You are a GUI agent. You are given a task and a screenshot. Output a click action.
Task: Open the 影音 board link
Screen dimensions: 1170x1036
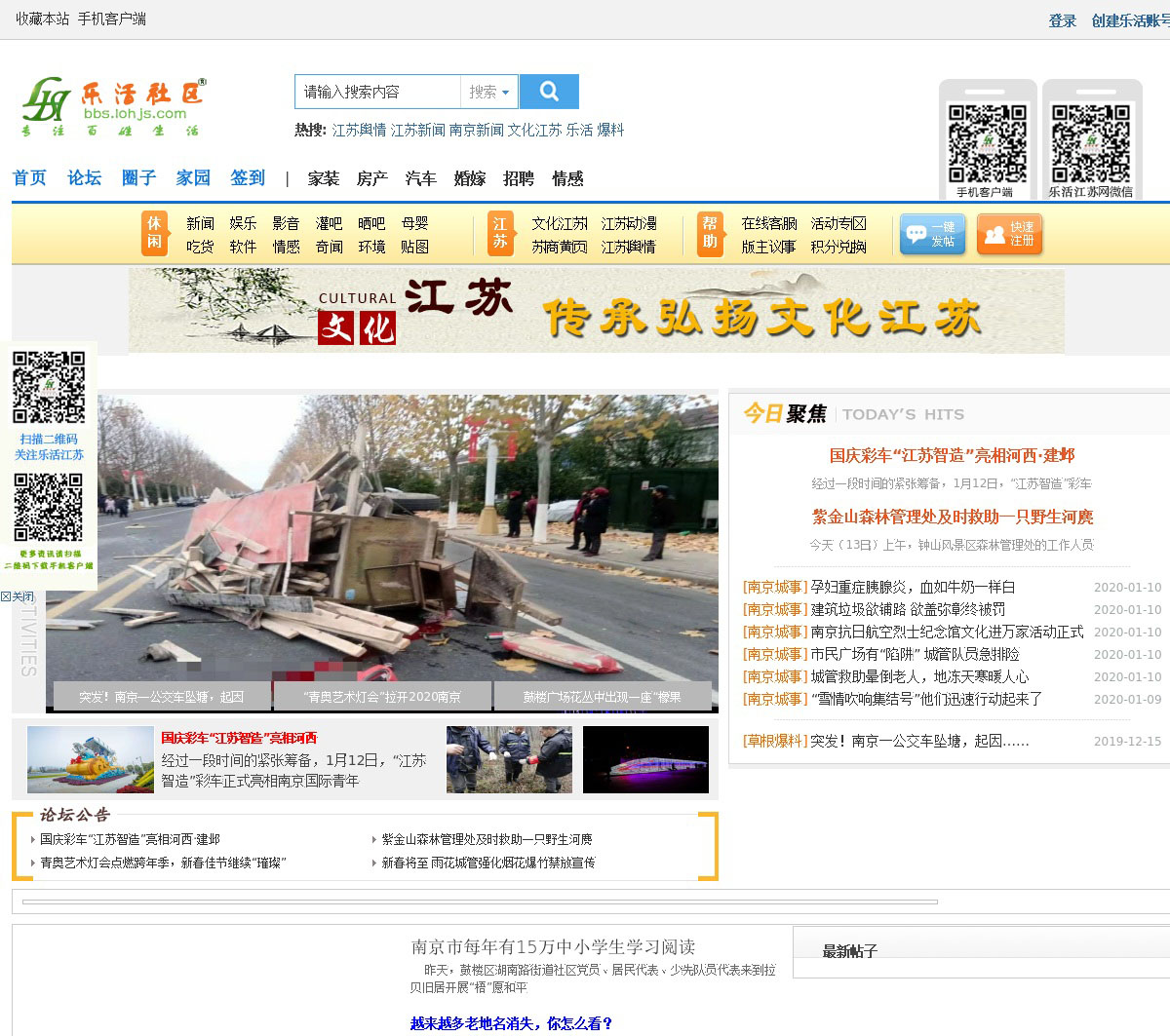coord(287,223)
